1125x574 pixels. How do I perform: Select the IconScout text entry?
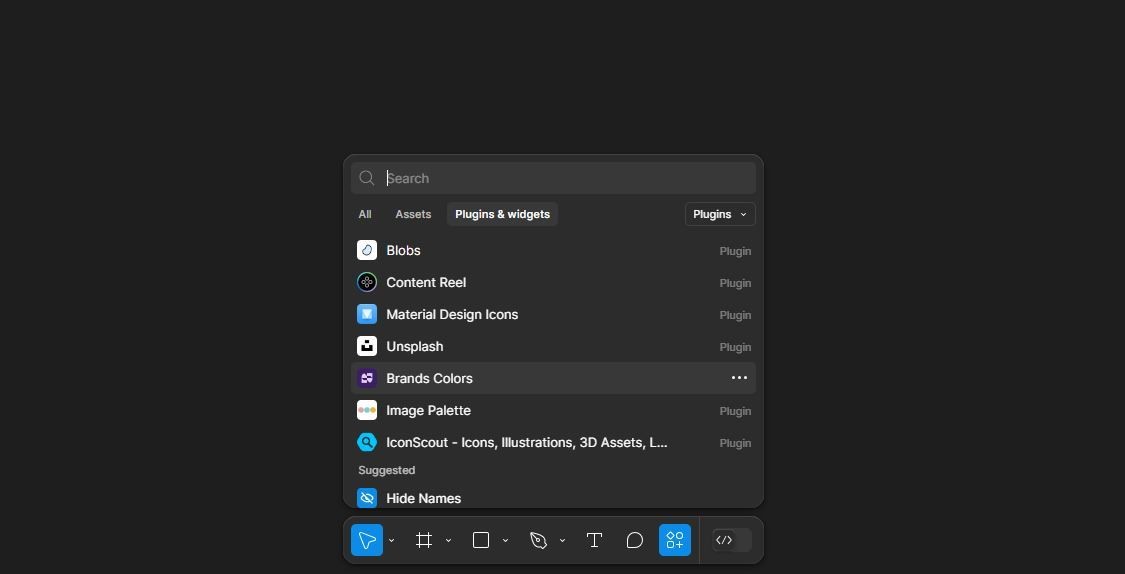tap(527, 442)
